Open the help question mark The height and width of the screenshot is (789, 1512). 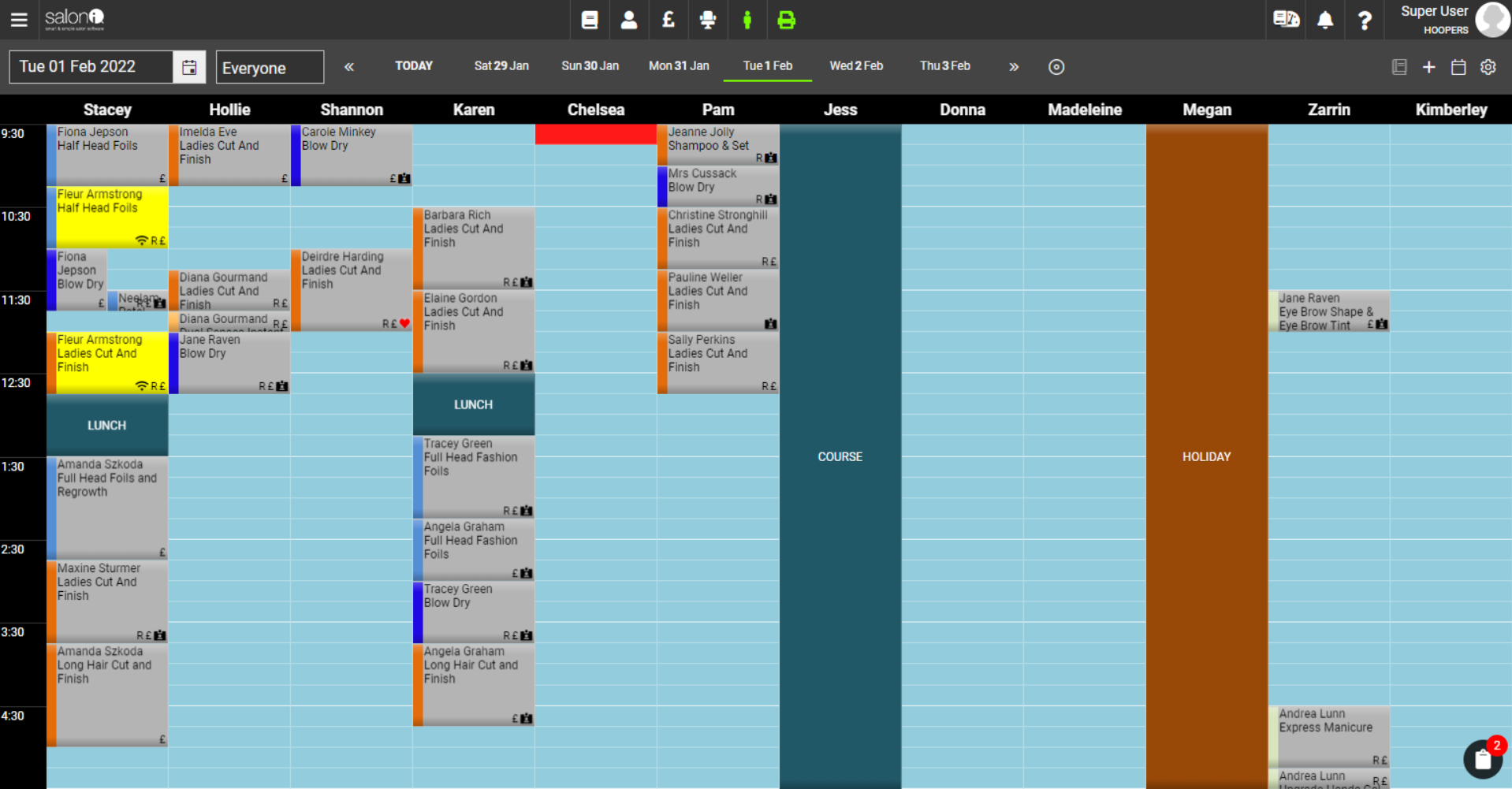(x=1365, y=20)
